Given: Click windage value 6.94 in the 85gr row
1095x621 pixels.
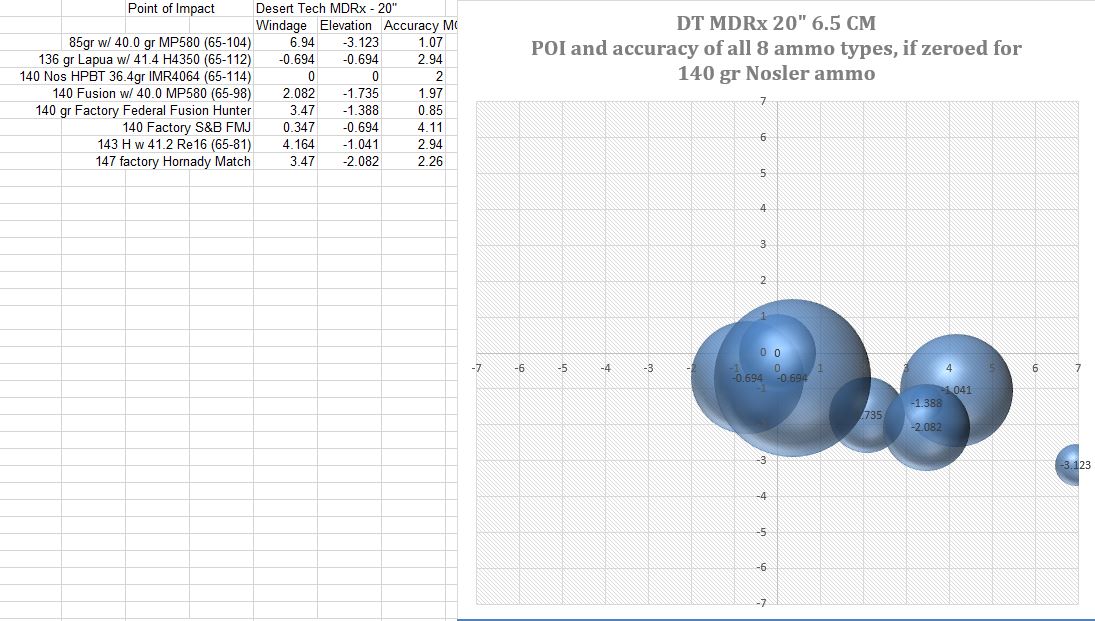Looking at the screenshot, I should pos(302,42).
